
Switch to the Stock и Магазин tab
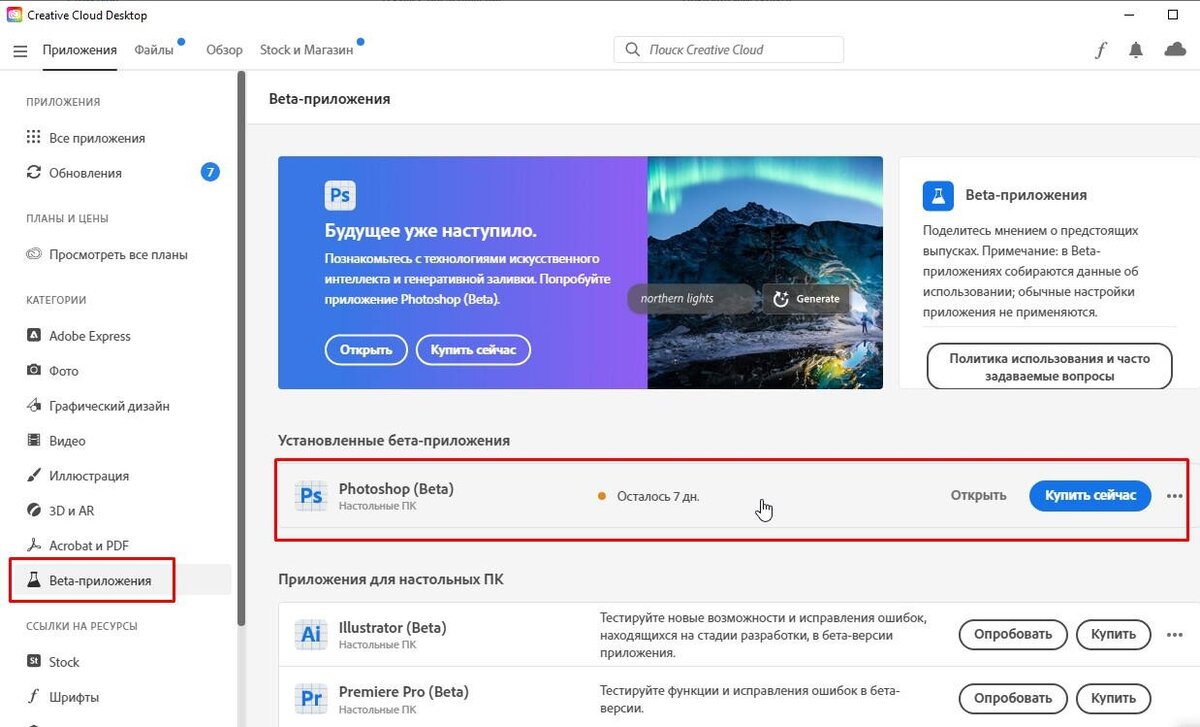(306, 50)
